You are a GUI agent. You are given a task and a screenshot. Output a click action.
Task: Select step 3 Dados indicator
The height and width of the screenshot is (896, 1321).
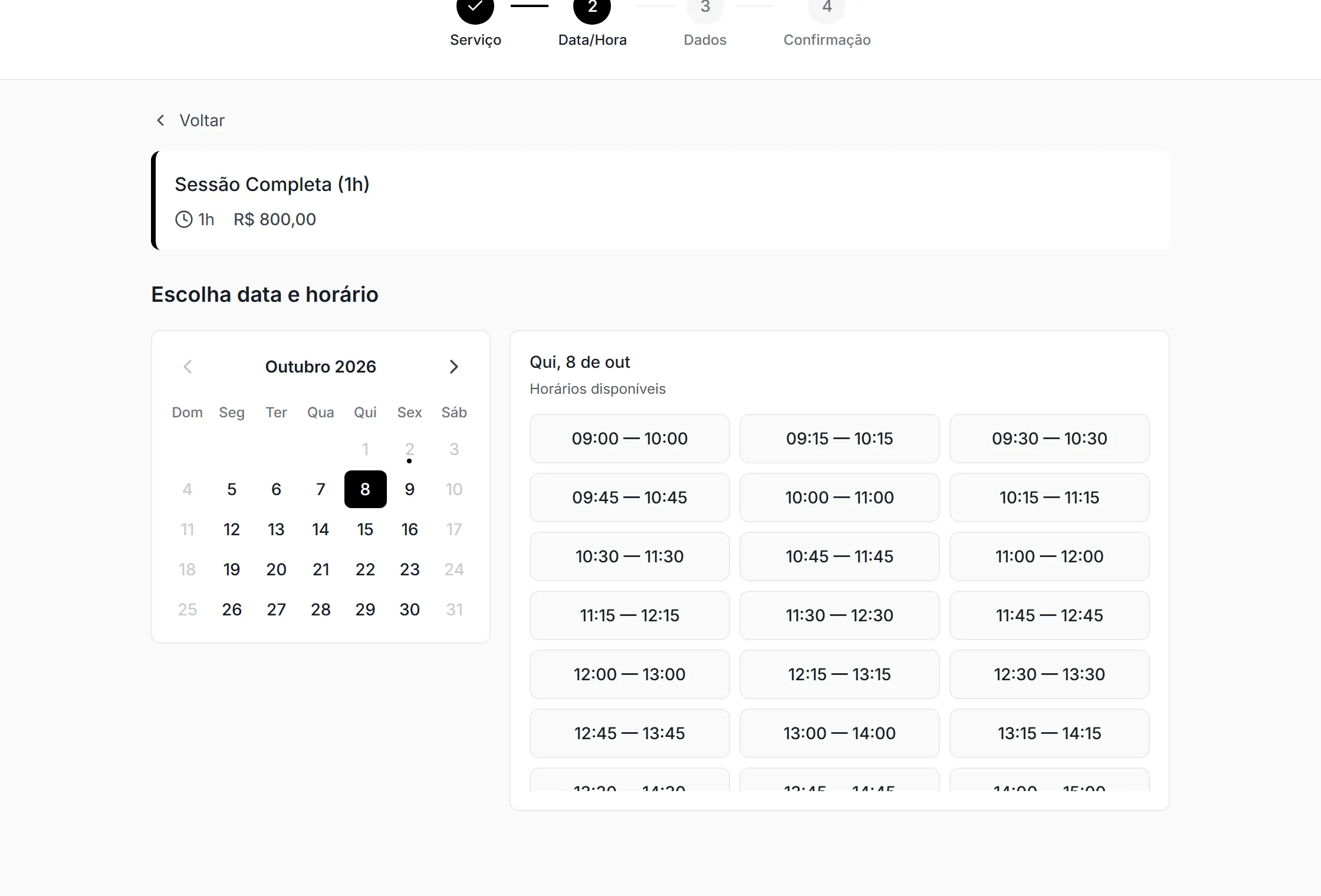(705, 7)
